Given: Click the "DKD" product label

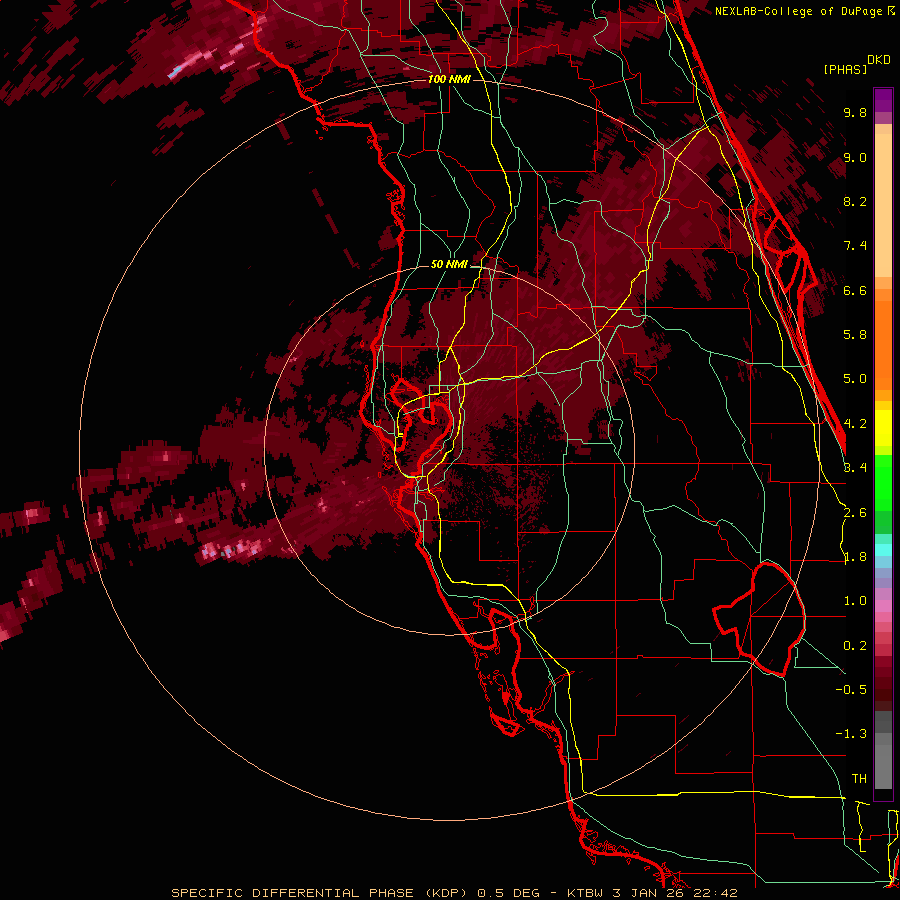Looking at the screenshot, I should tap(879, 60).
